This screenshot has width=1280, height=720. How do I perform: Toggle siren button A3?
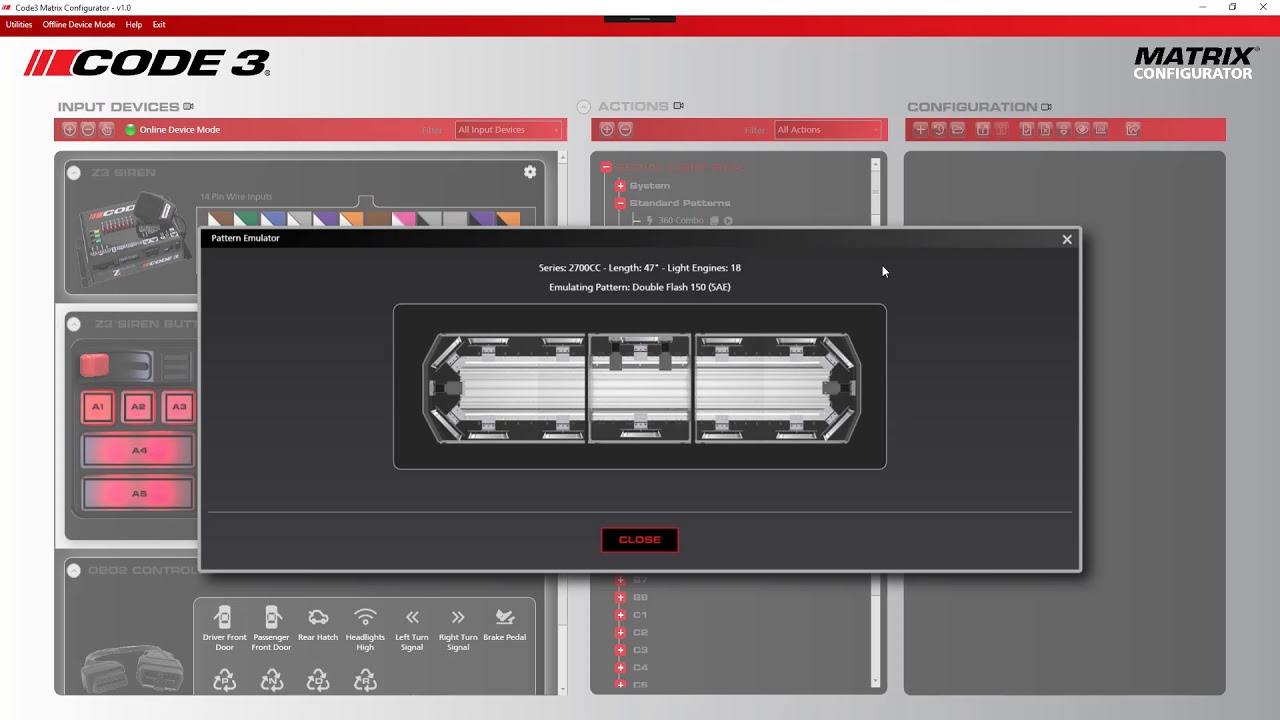pyautogui.click(x=178, y=407)
